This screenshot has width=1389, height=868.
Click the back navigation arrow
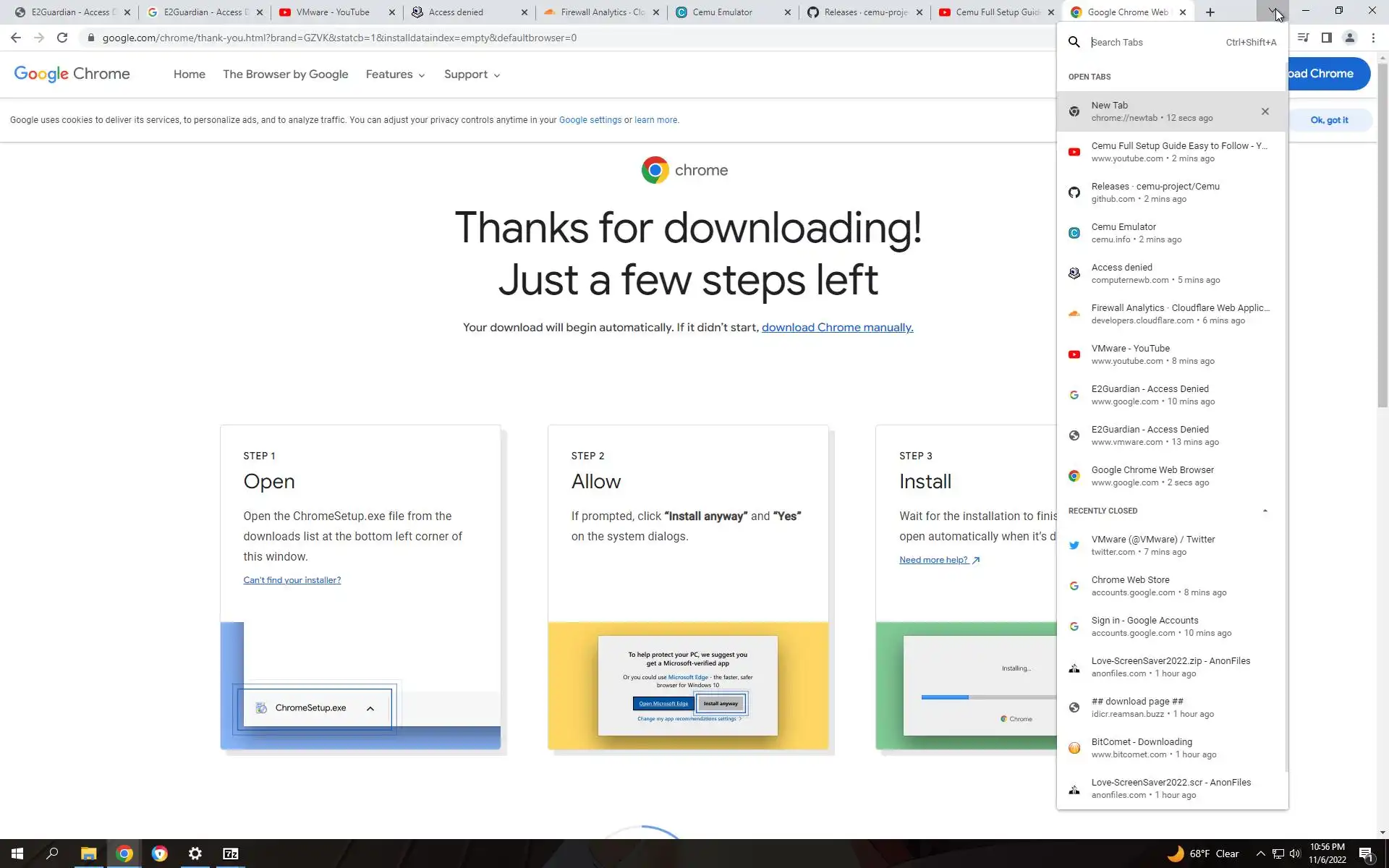pyautogui.click(x=16, y=38)
